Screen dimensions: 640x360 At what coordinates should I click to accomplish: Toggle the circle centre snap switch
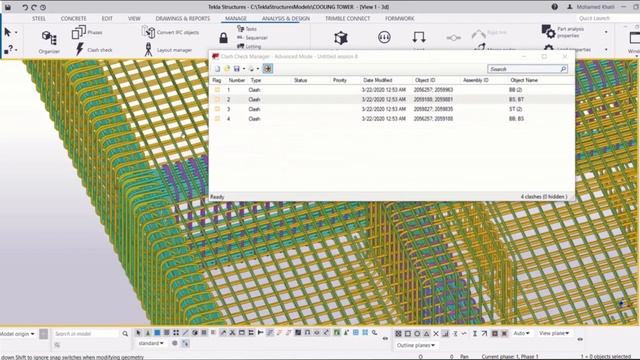point(417,333)
